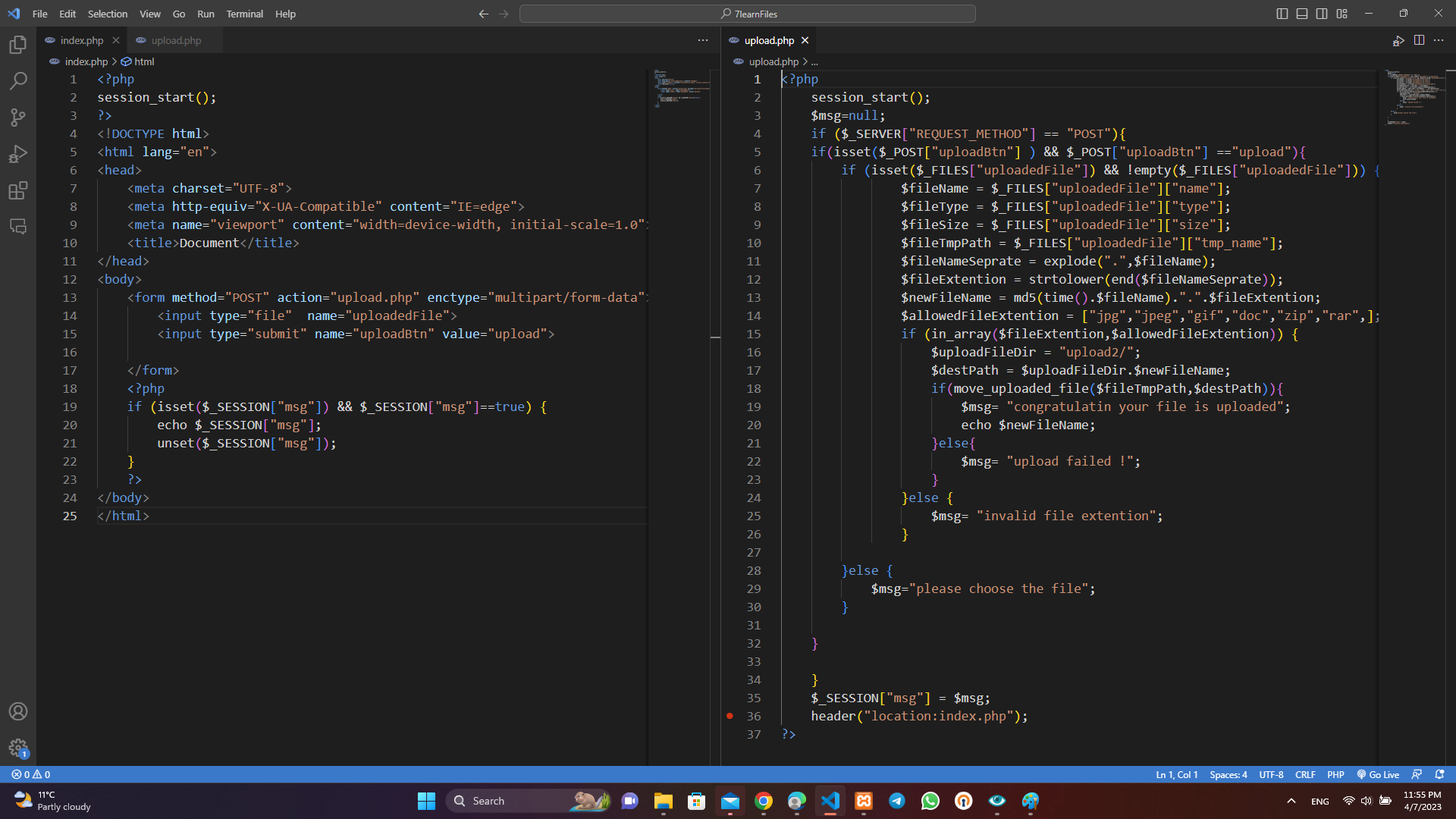The image size is (1456, 819).
Task: Toggle Primary Side Bar layout icon
Action: [1282, 14]
